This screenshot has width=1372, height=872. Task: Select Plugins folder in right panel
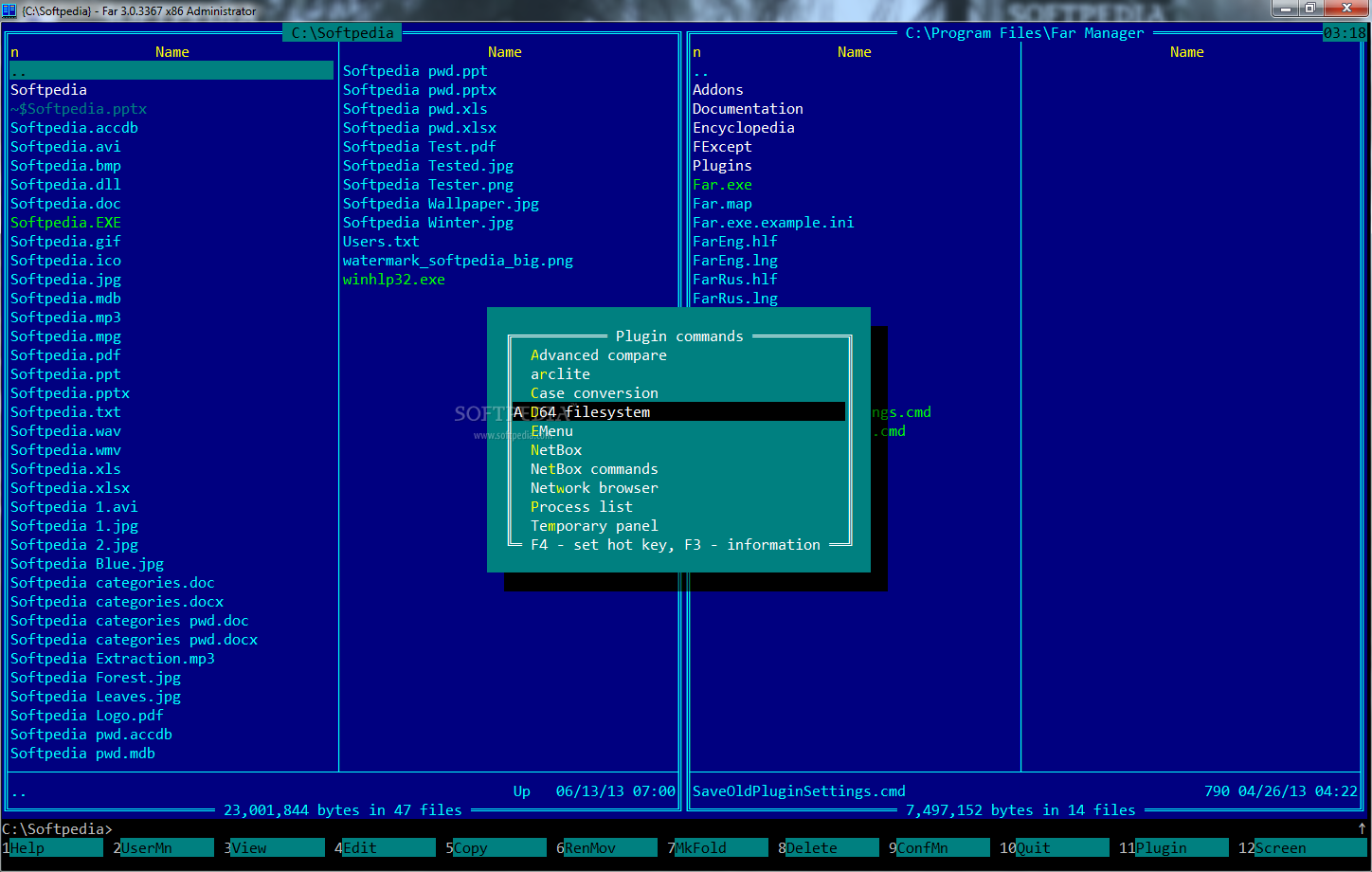click(x=722, y=166)
